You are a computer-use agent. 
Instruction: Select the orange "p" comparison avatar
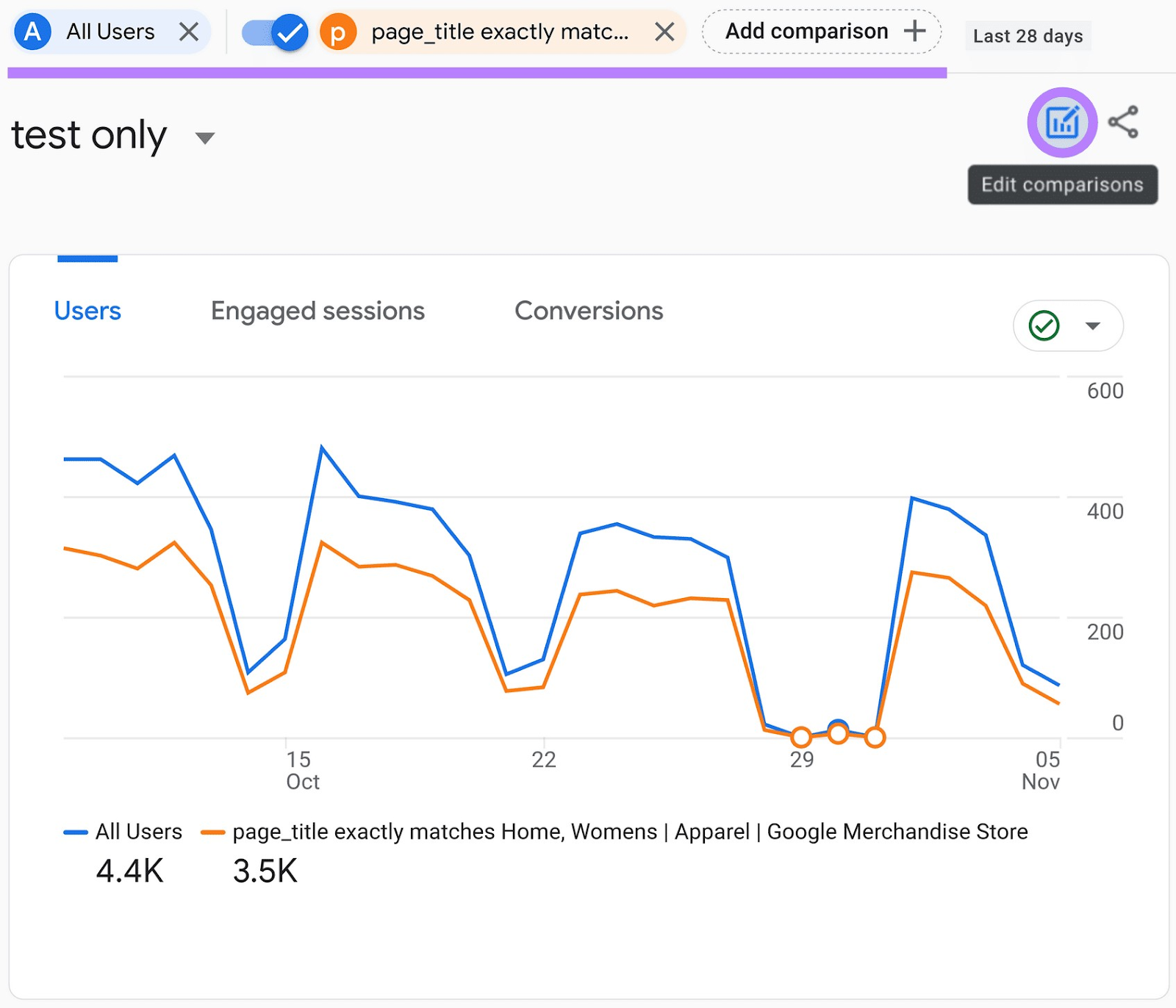pyautogui.click(x=339, y=32)
